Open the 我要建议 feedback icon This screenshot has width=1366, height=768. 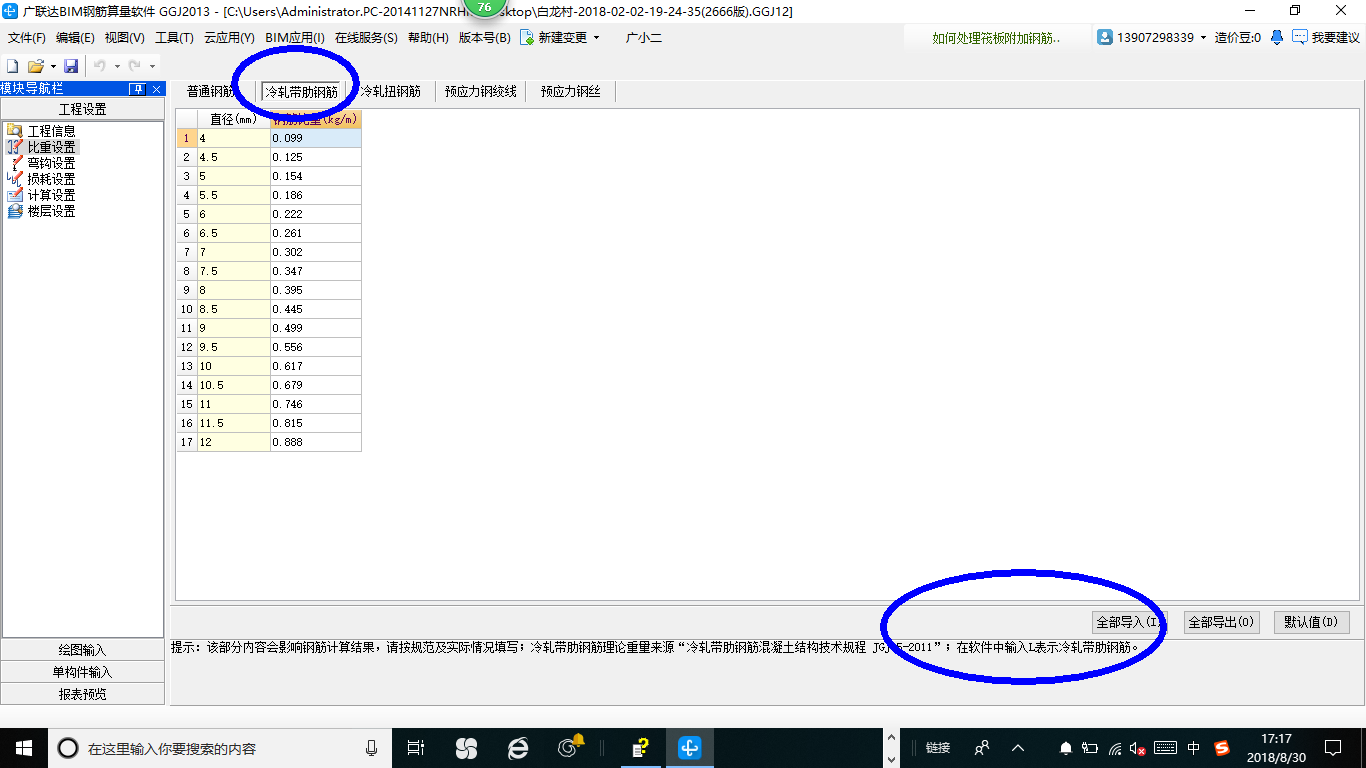click(1300, 37)
